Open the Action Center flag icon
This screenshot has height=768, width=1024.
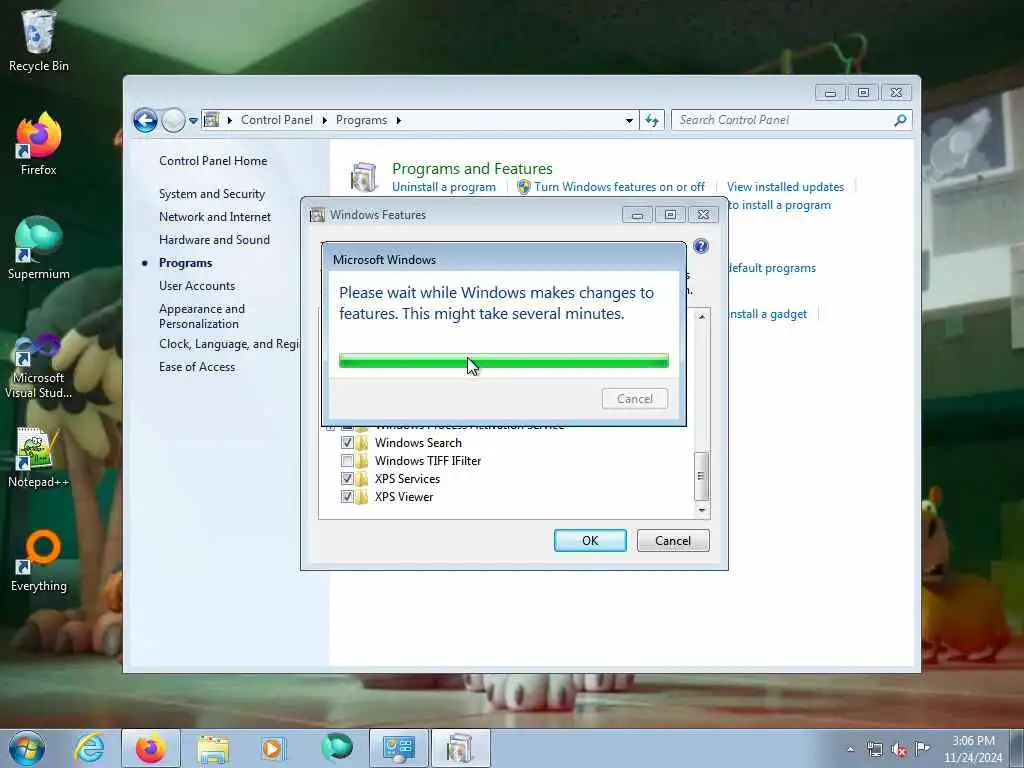[x=922, y=748]
